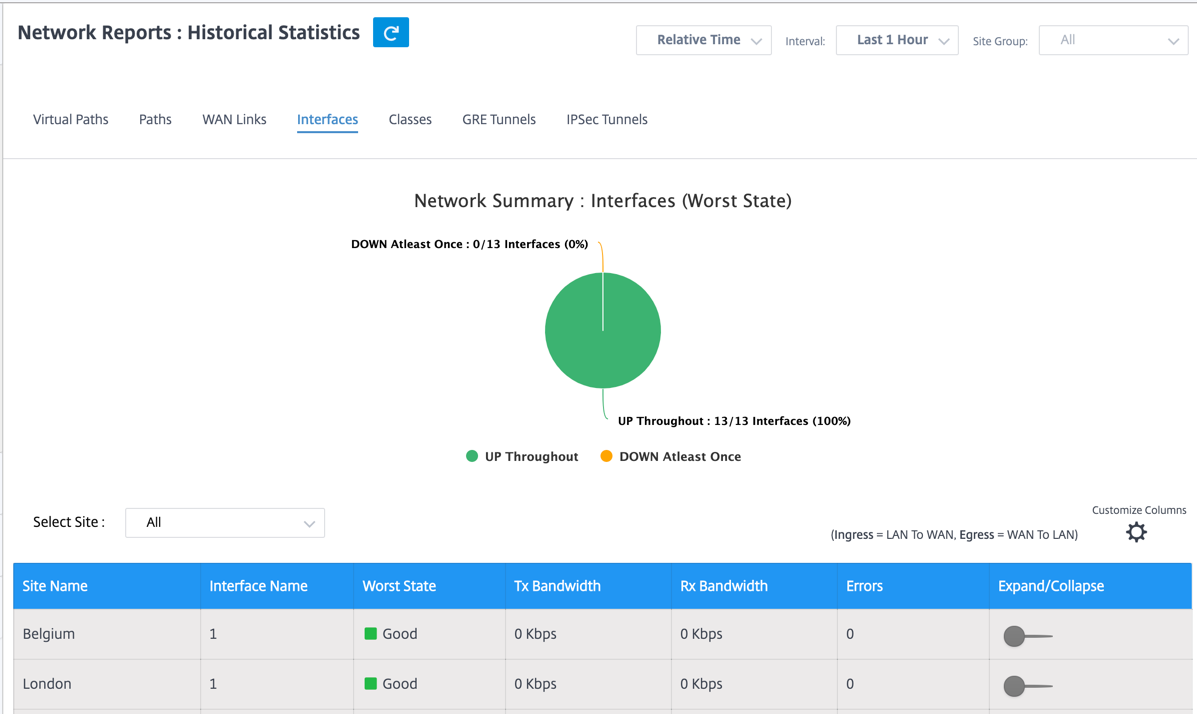Click the green pie chart slice
The image size is (1197, 714).
pos(603,331)
